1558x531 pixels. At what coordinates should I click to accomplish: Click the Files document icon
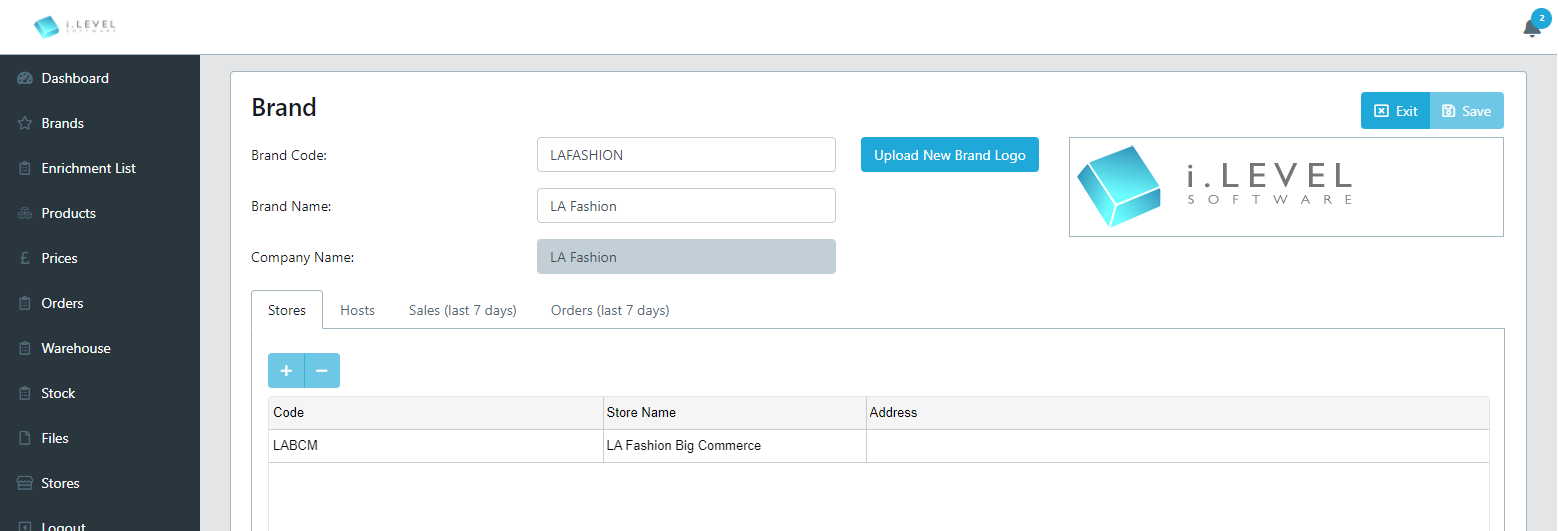coord(25,438)
